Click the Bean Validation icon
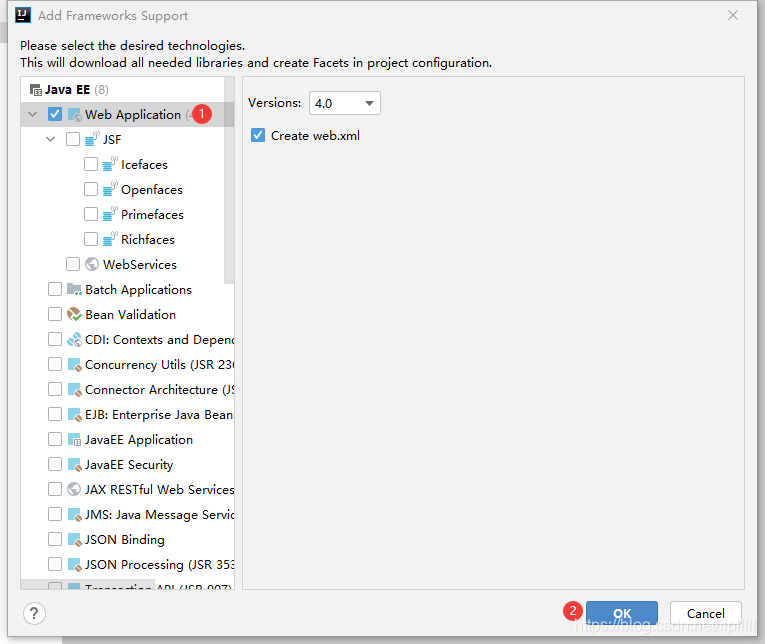The image size is (765, 644). pos(74,314)
